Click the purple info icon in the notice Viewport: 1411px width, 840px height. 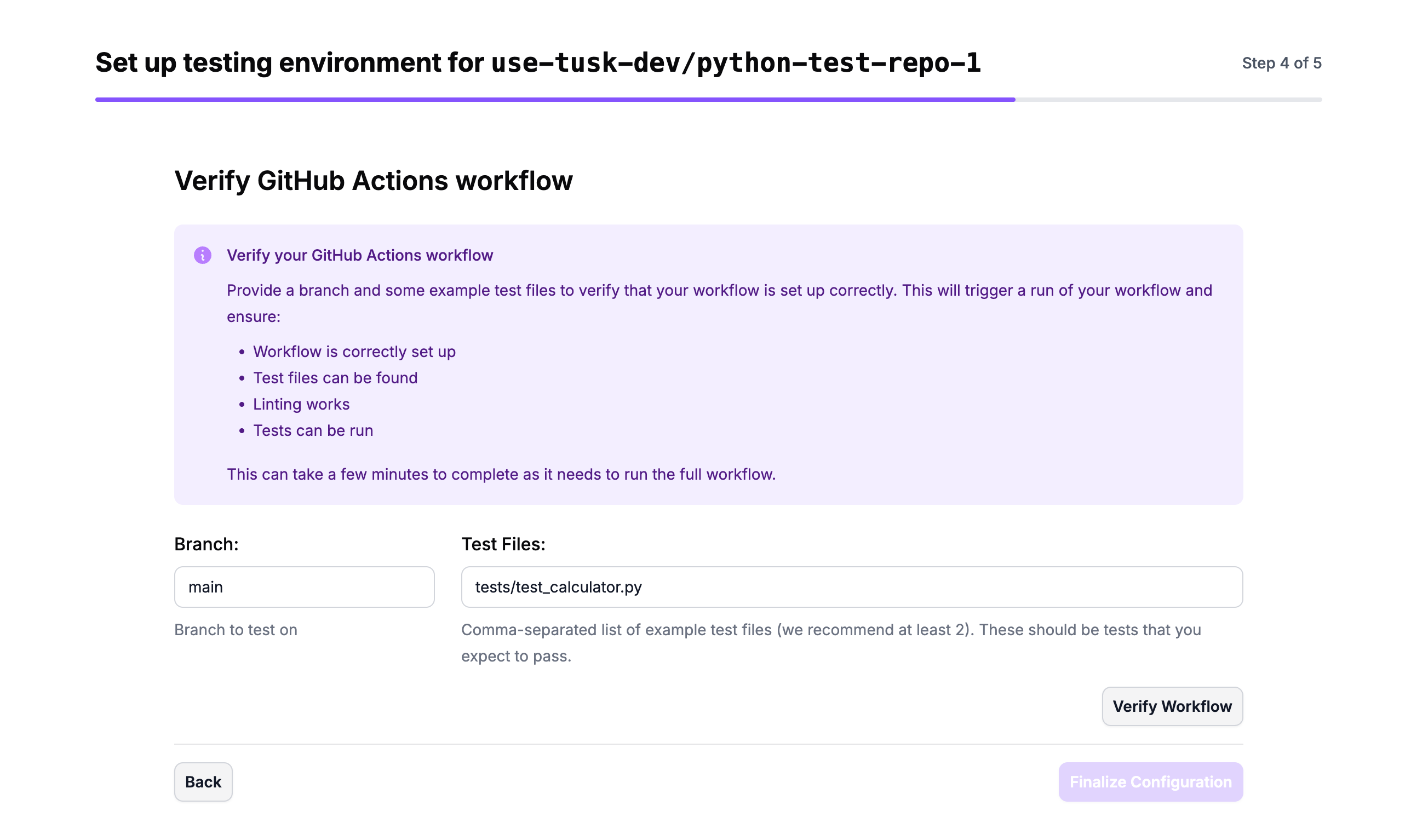[203, 255]
